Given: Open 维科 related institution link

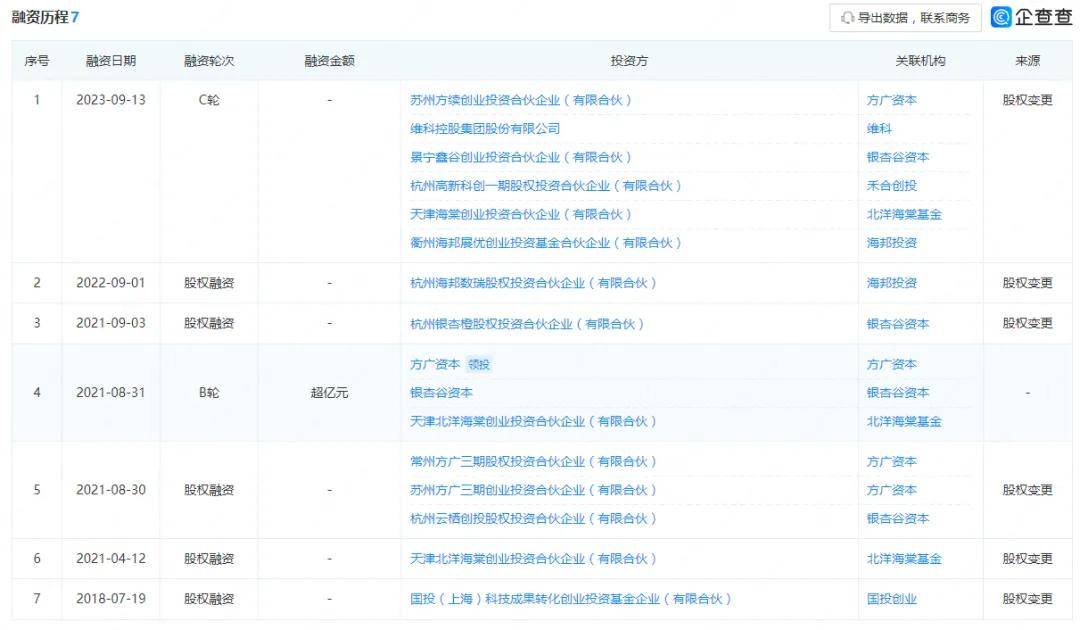Looking at the screenshot, I should tap(879, 129).
